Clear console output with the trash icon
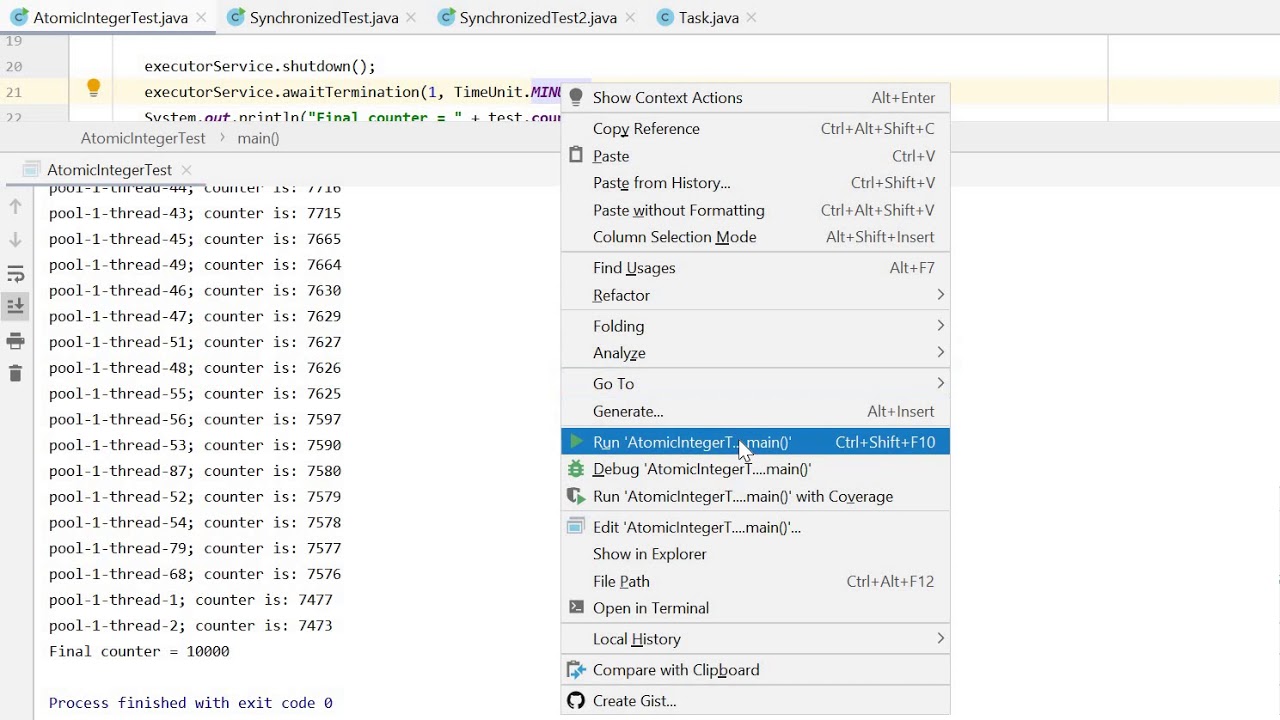 click(x=15, y=374)
